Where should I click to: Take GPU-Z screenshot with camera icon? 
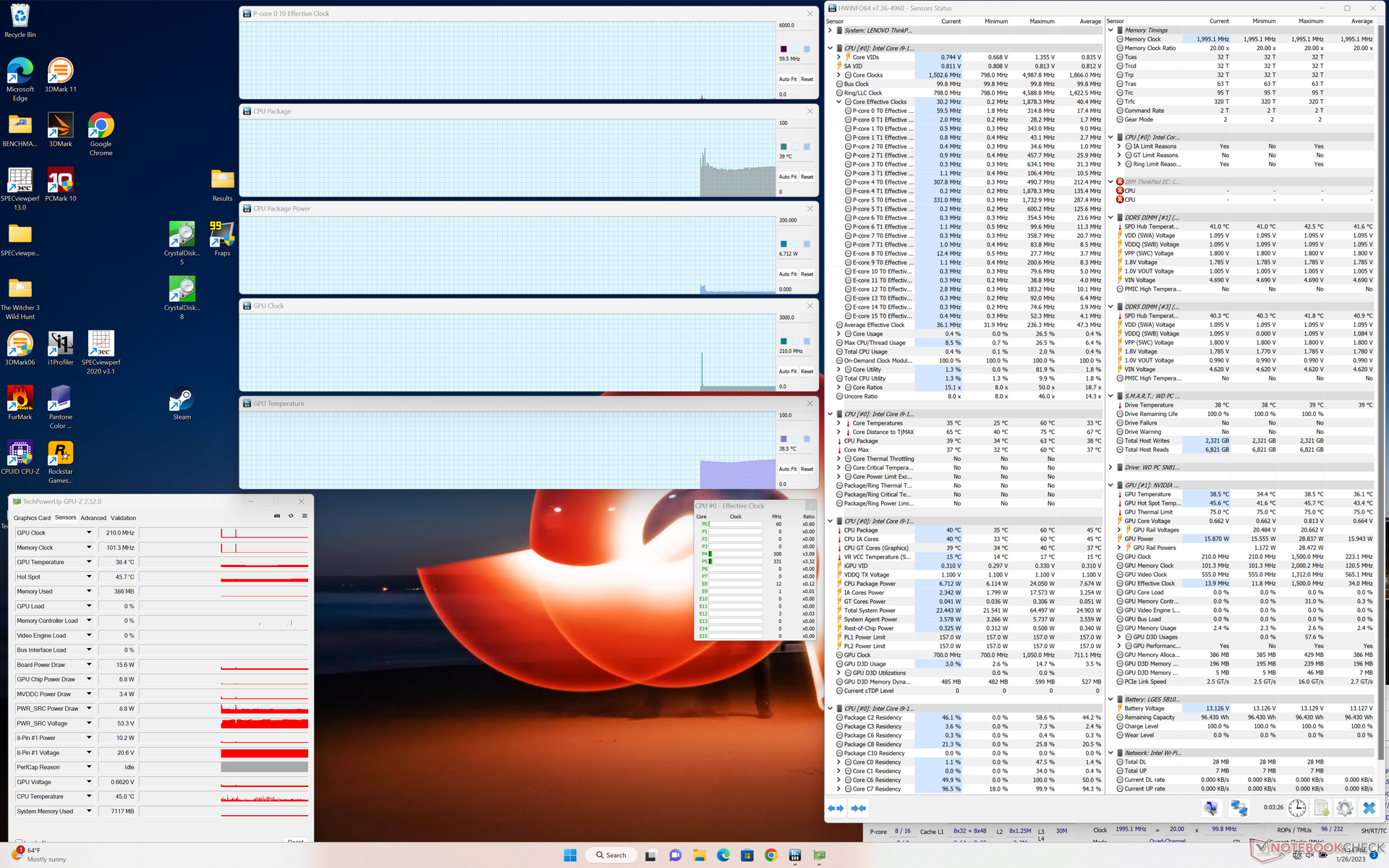coord(277,516)
